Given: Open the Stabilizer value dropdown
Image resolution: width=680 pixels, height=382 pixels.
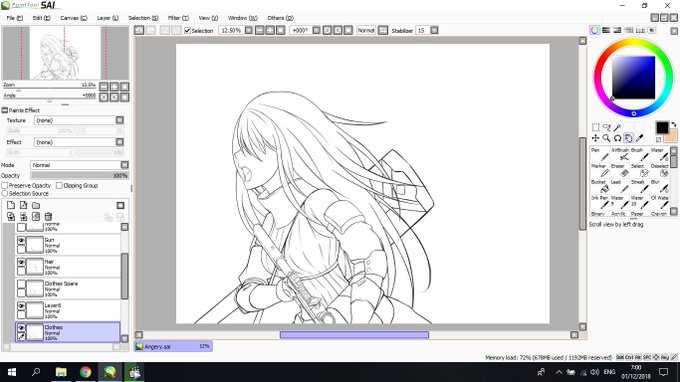Looking at the screenshot, I should [x=434, y=30].
